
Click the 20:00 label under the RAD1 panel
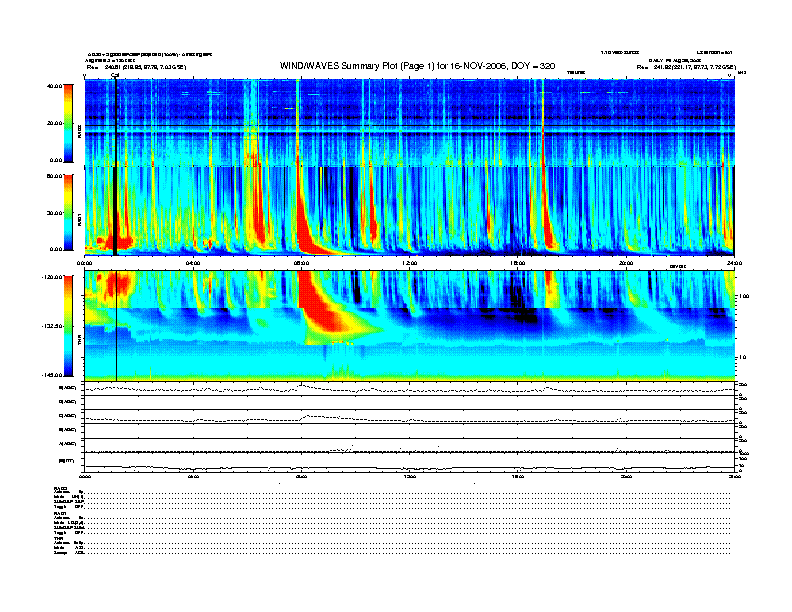coord(626,263)
